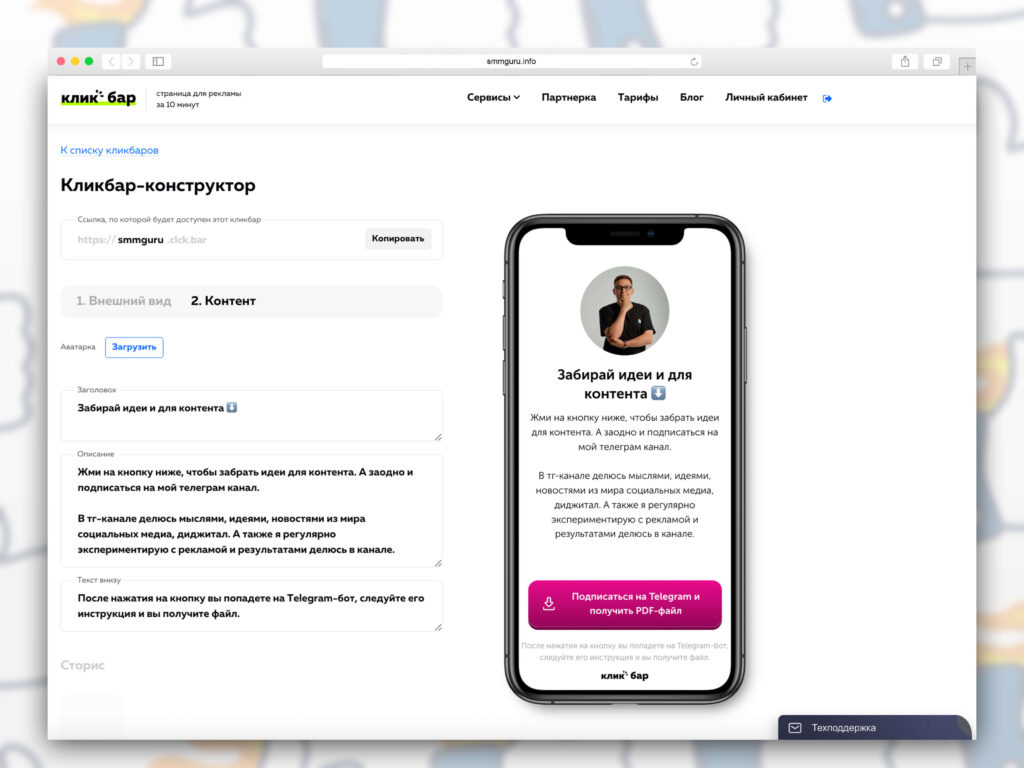Open the Safari share icon
The width and height of the screenshot is (1024, 768).
click(905, 61)
